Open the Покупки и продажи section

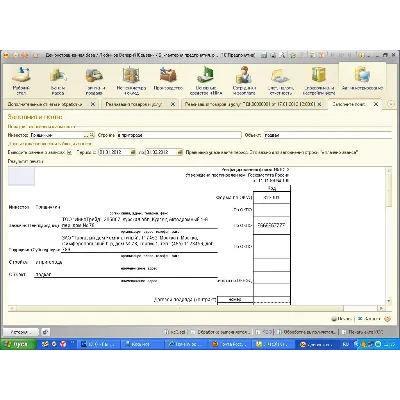pos(94,80)
